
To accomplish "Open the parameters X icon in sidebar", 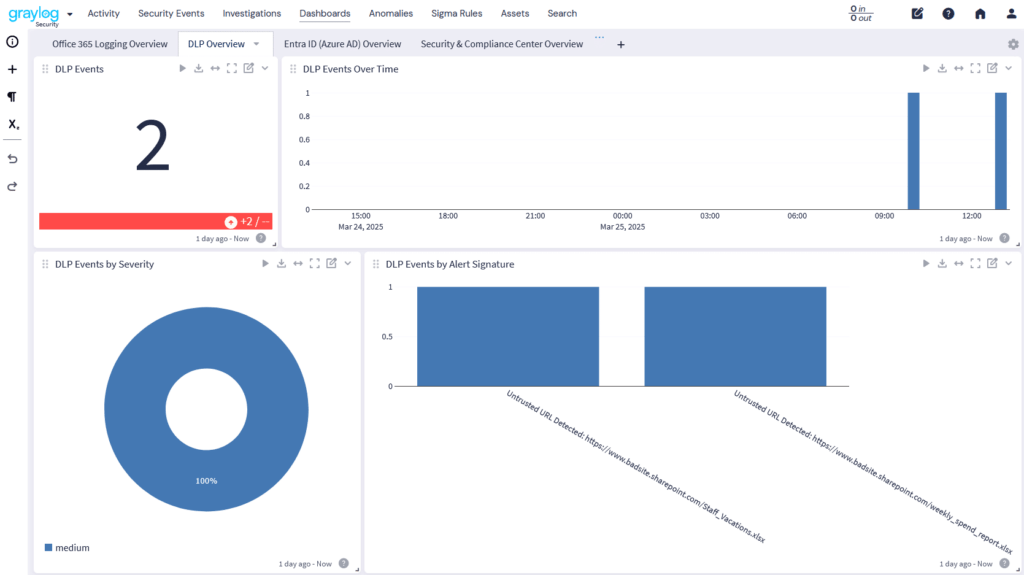I will tap(13, 124).
